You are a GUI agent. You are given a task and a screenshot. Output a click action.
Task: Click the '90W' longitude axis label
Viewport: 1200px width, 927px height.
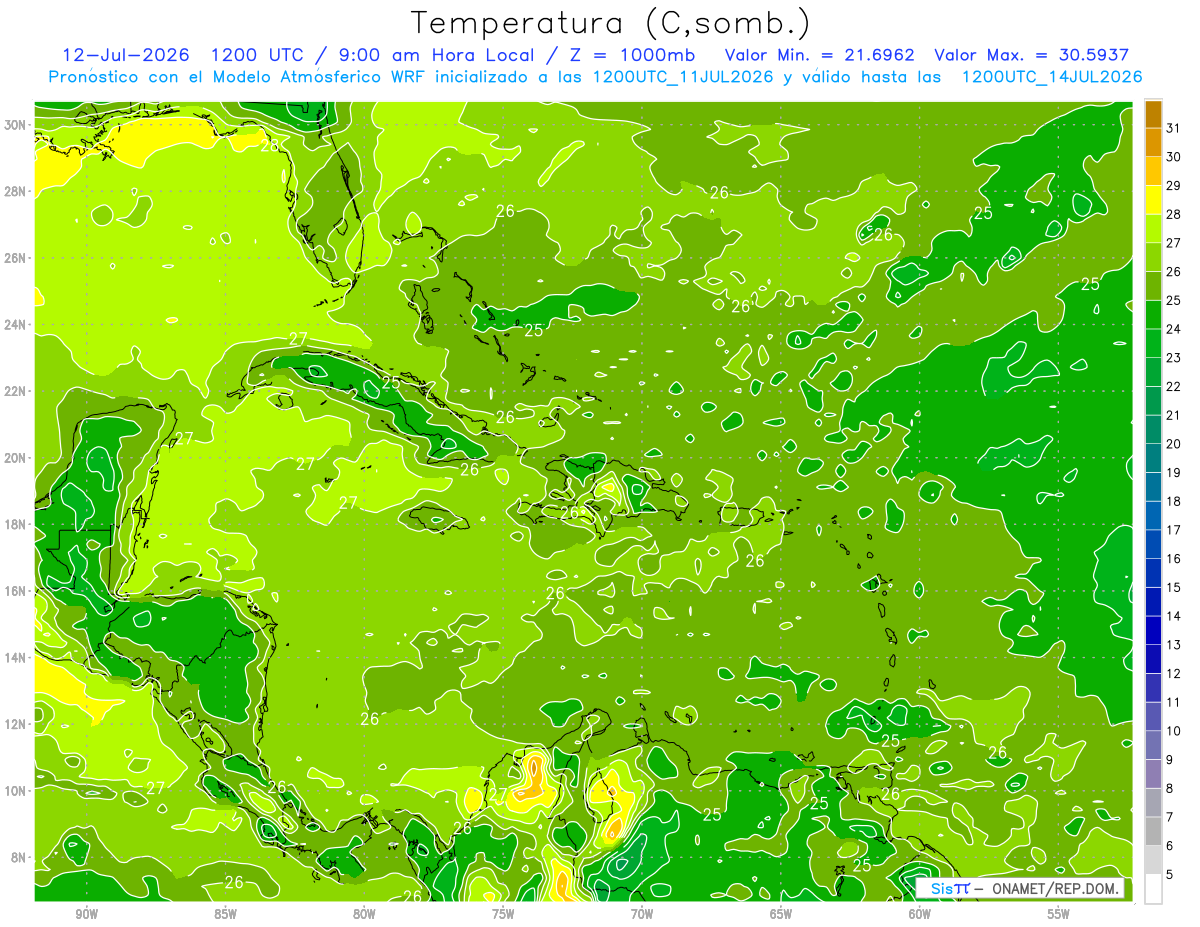[86, 914]
